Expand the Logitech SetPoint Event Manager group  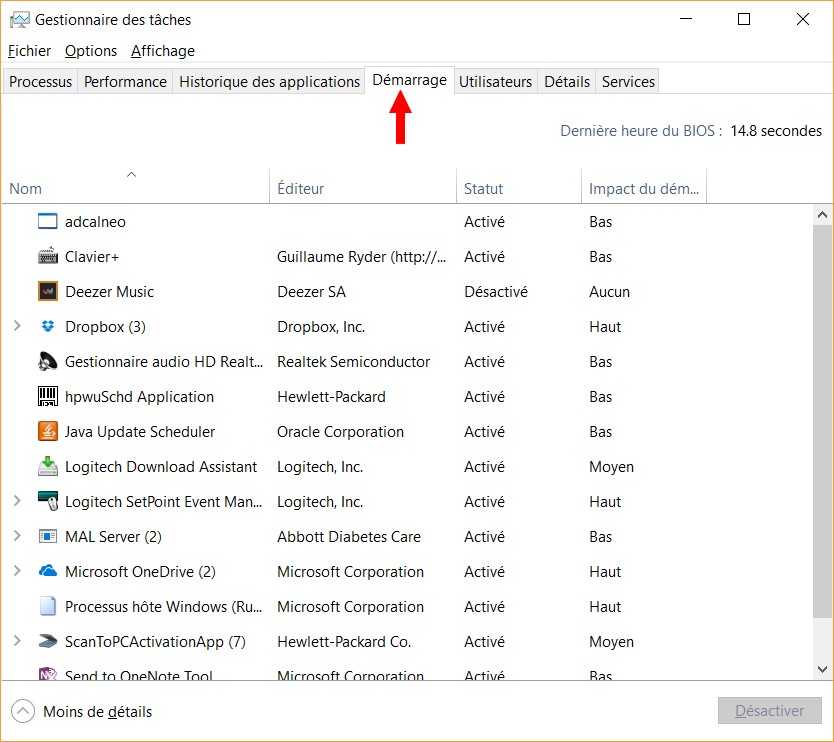(x=16, y=501)
